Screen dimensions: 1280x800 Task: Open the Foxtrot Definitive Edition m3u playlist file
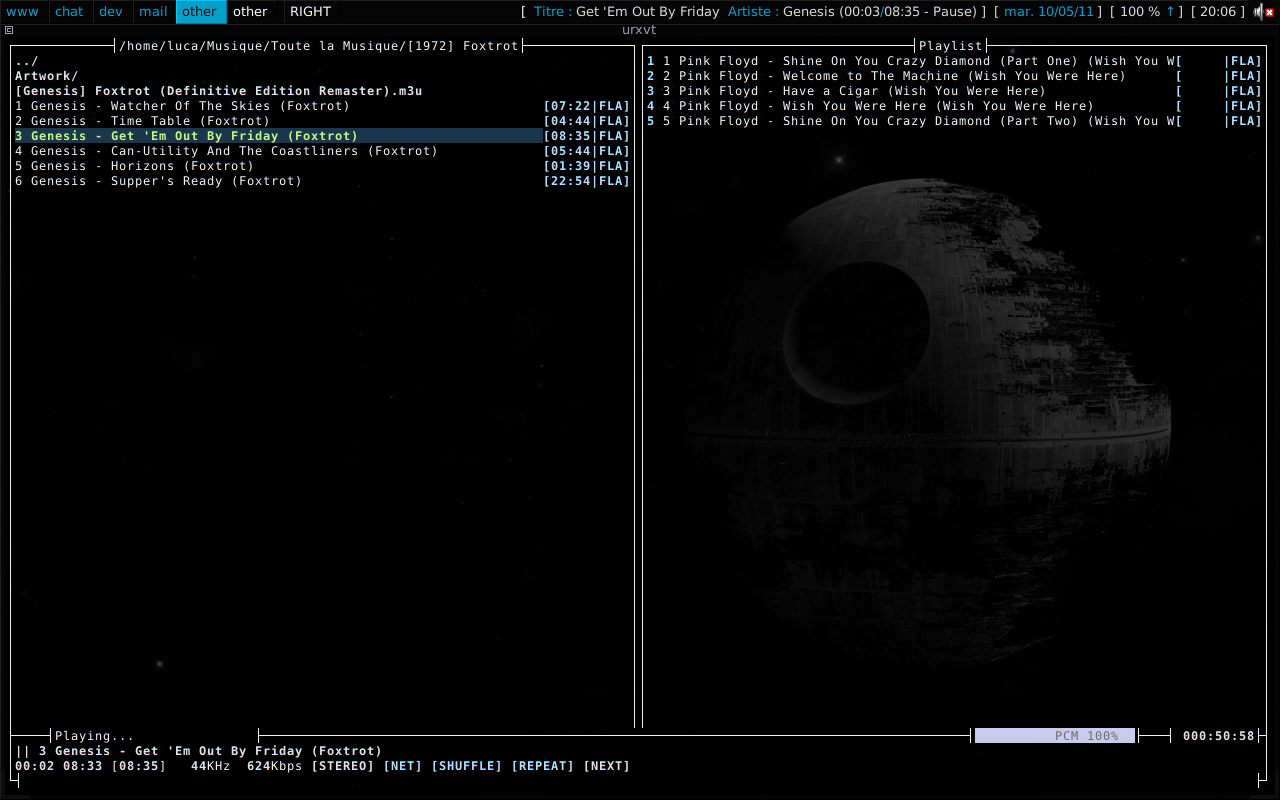point(218,91)
